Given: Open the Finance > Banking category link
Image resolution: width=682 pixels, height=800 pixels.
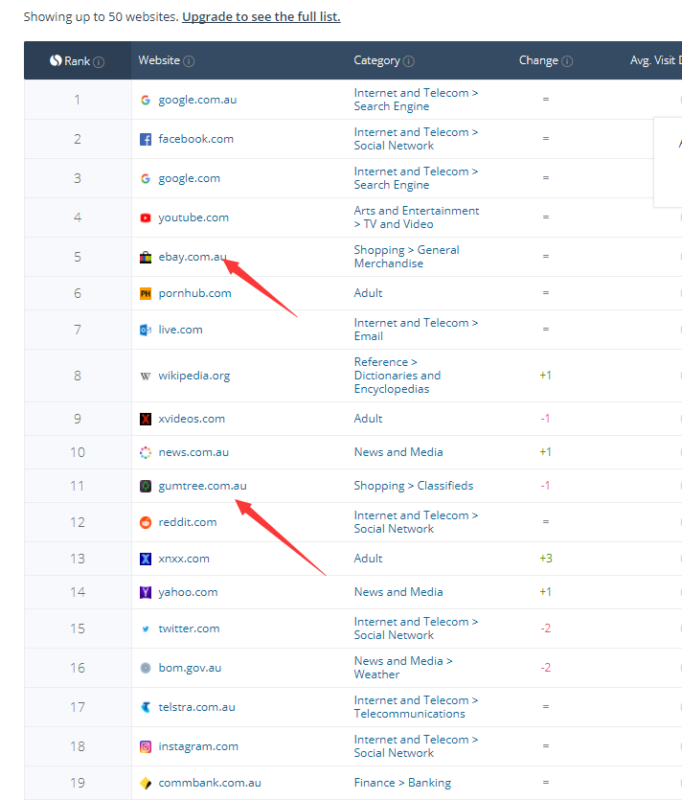Looking at the screenshot, I should [x=402, y=783].
